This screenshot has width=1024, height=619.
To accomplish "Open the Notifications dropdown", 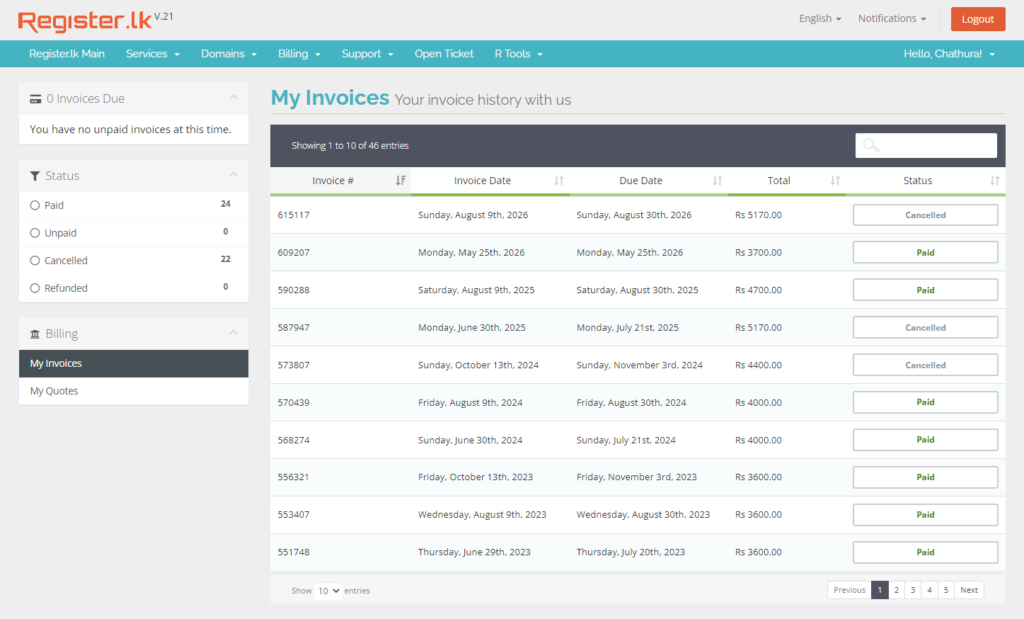I will click(x=892, y=18).
